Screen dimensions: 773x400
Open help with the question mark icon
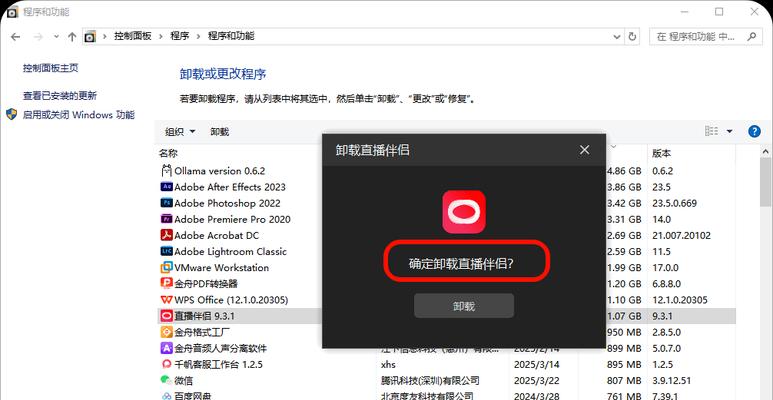coord(754,131)
